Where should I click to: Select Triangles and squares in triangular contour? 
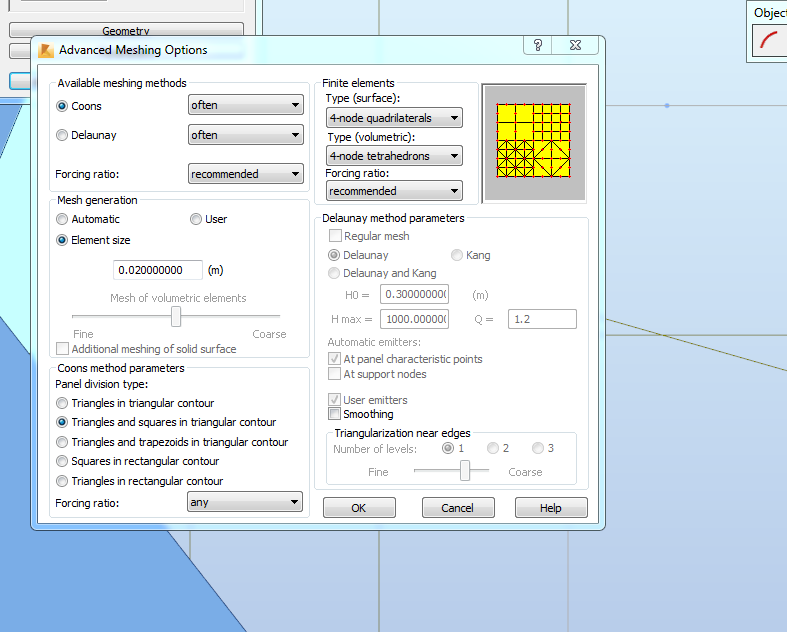[62, 422]
